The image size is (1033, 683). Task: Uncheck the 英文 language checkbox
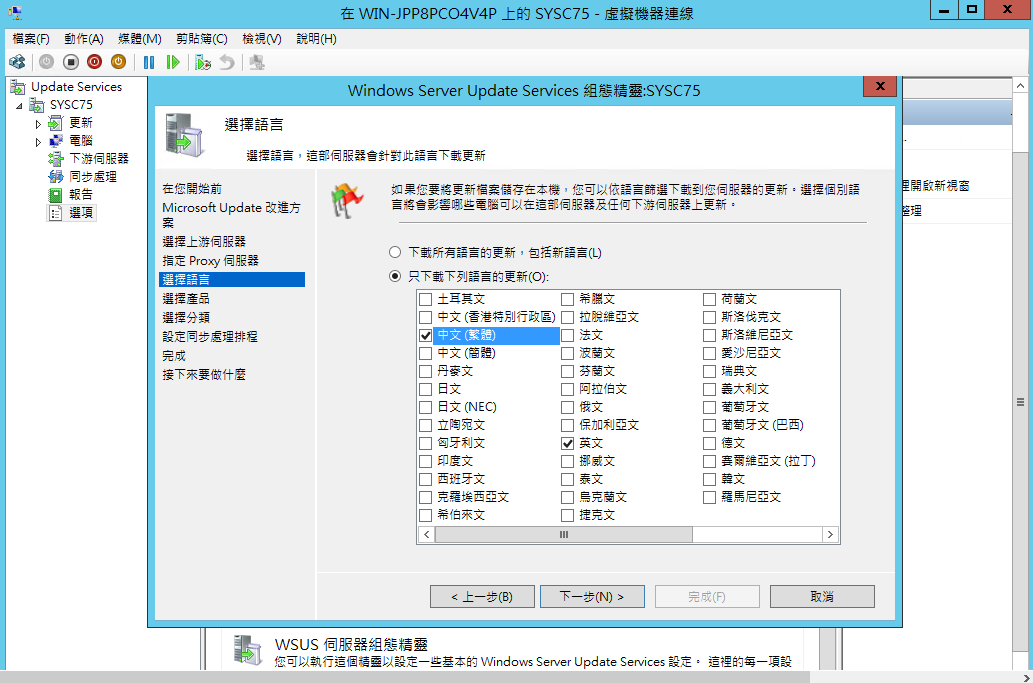click(x=567, y=443)
